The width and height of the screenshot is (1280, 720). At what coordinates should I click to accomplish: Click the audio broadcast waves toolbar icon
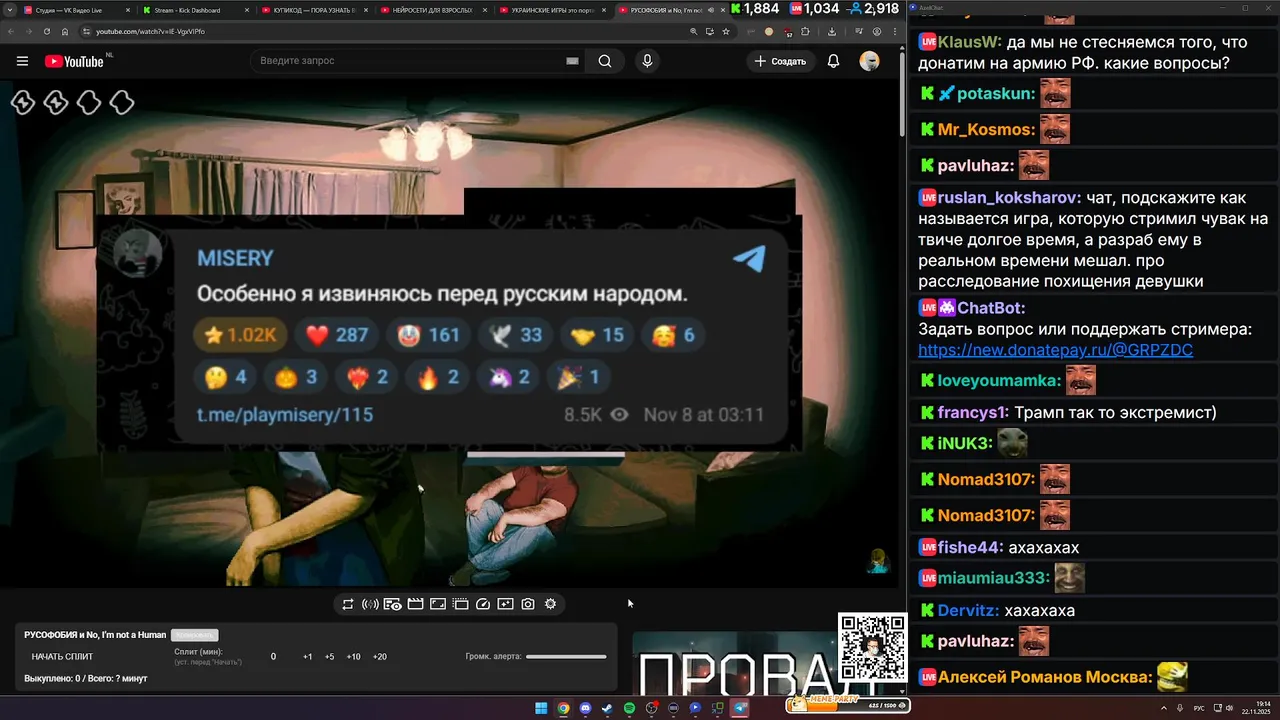point(370,604)
